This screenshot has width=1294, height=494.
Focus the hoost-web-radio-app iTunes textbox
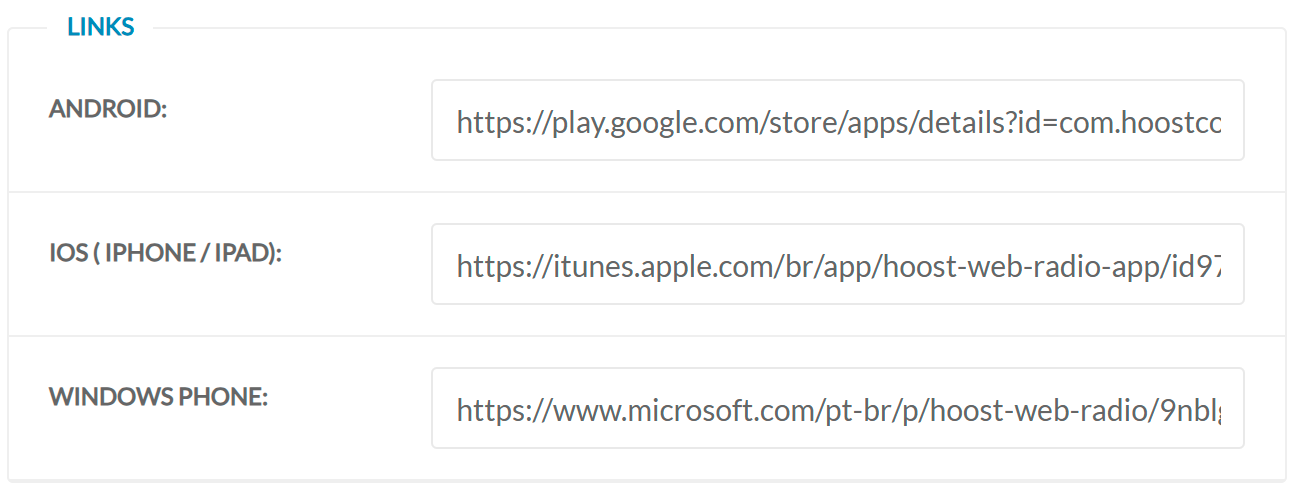pyautogui.click(x=837, y=265)
